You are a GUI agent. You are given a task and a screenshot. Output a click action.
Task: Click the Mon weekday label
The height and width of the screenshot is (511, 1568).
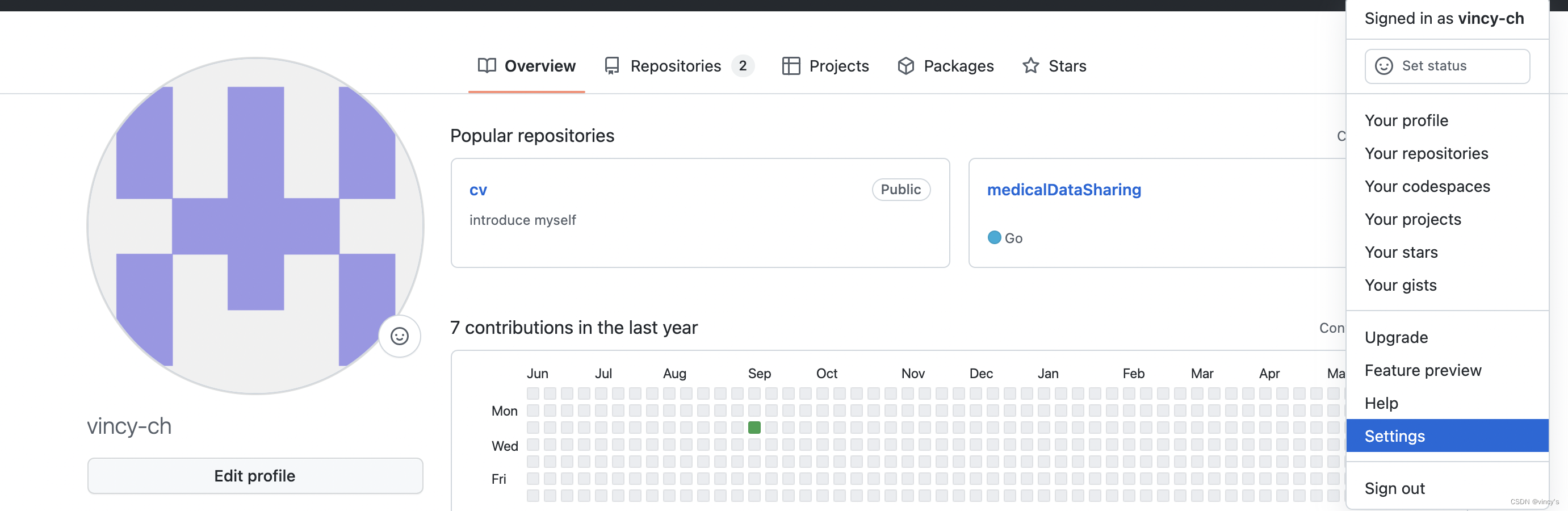[x=505, y=411]
